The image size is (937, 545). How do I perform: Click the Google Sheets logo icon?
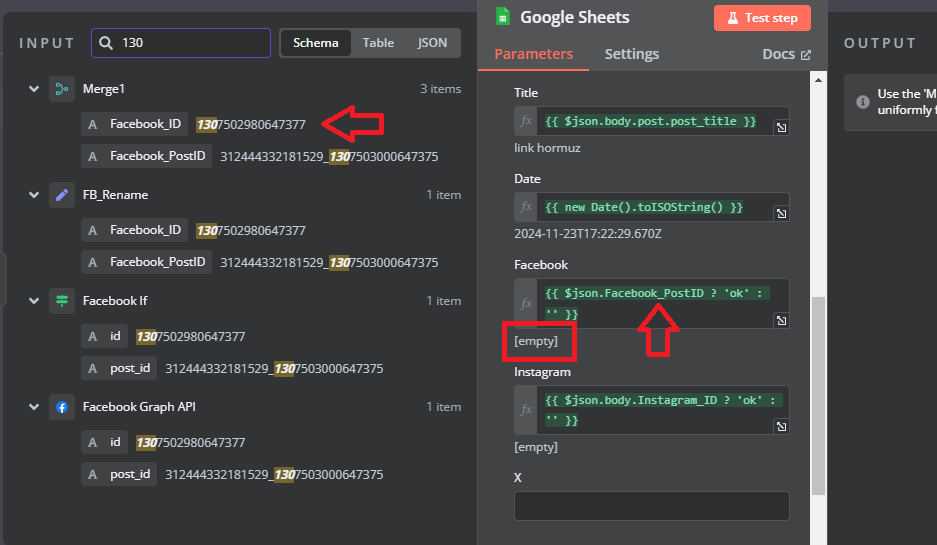[x=503, y=17]
